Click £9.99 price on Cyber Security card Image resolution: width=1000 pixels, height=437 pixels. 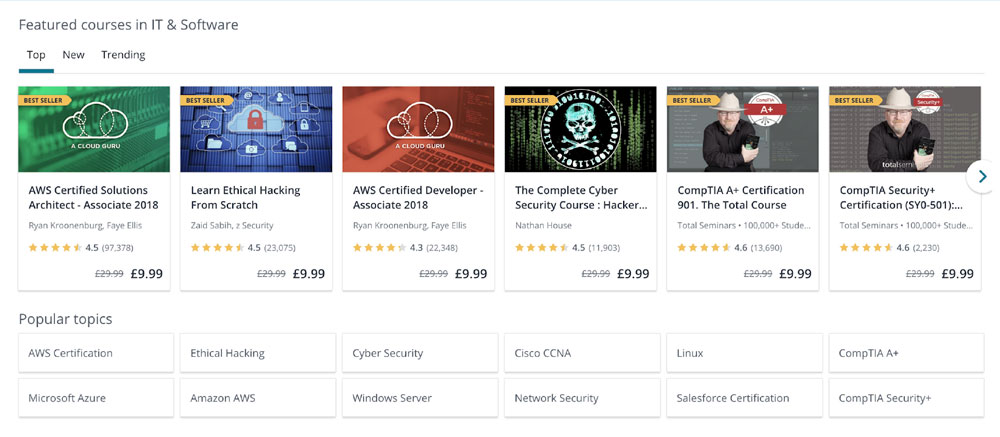pos(633,274)
